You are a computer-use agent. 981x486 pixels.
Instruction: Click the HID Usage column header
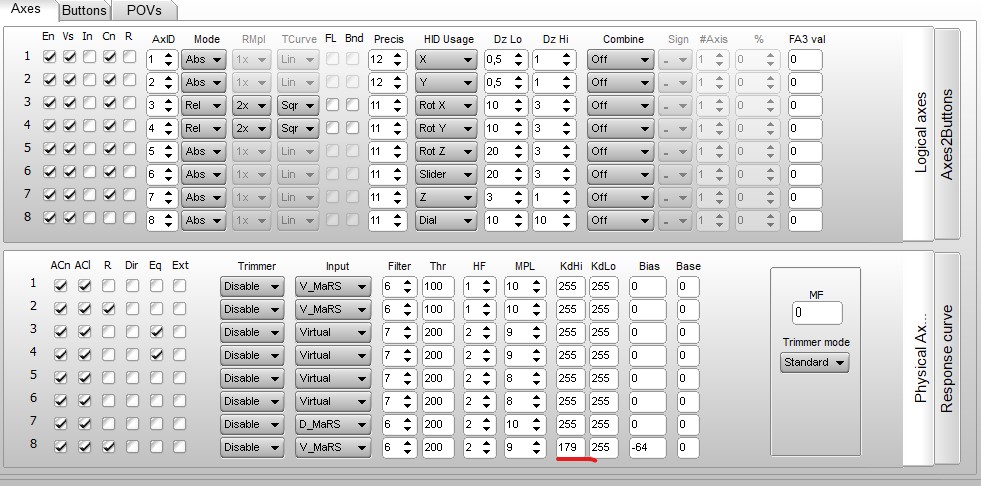[449, 39]
